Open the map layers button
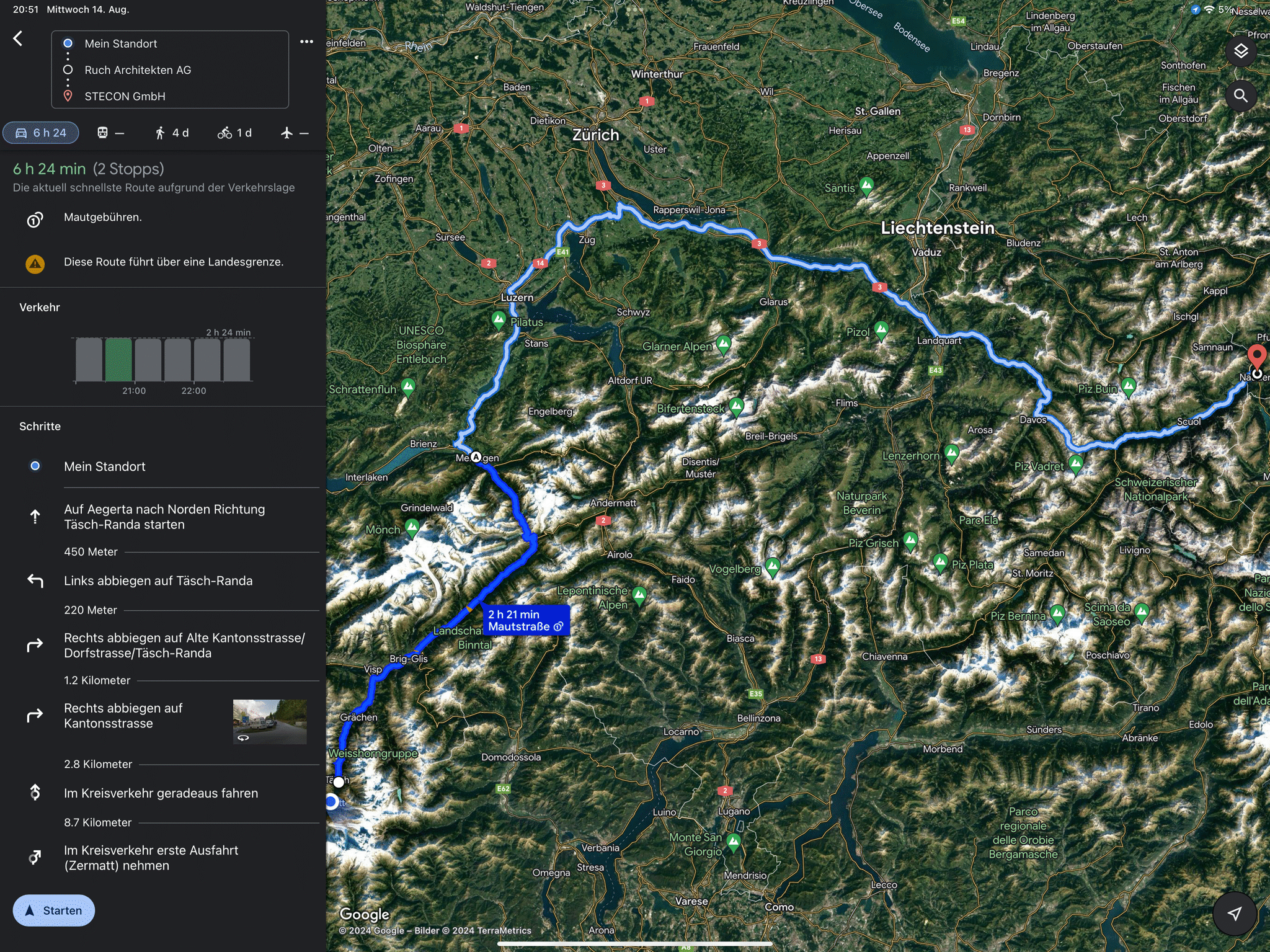The width and height of the screenshot is (1270, 952). 1240,51
